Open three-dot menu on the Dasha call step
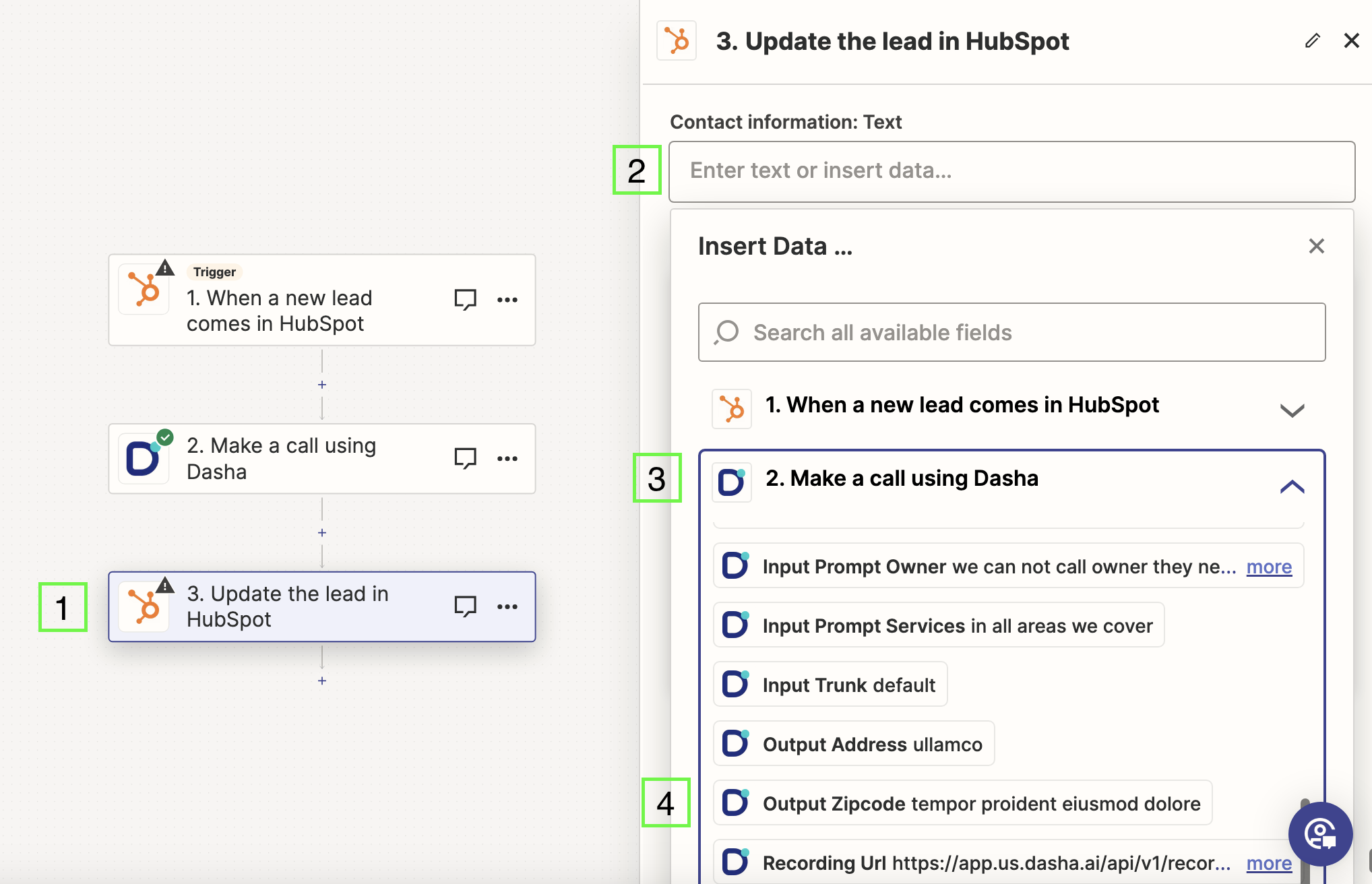 (x=507, y=459)
